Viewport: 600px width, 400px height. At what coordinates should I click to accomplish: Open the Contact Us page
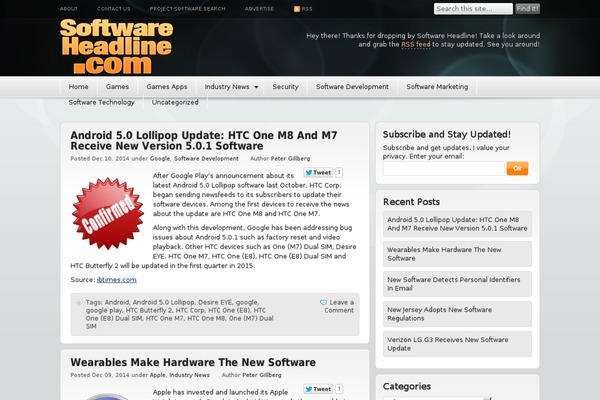[114, 9]
